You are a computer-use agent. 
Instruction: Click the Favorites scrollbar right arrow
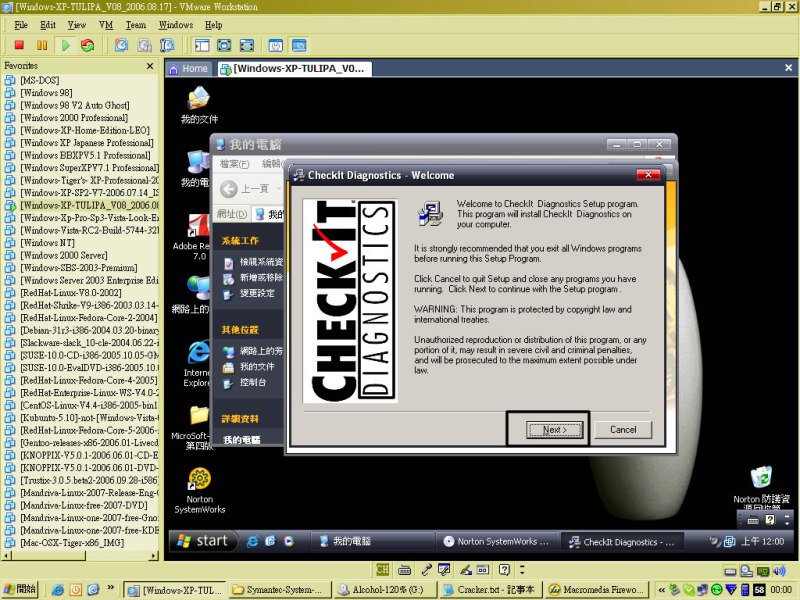pos(154,555)
